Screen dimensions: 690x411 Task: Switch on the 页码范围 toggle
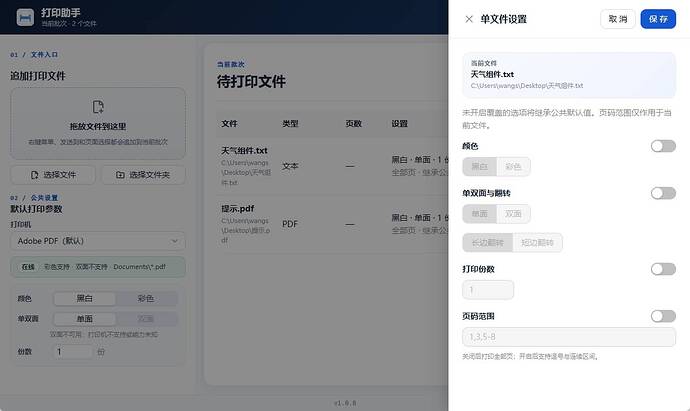tap(663, 316)
